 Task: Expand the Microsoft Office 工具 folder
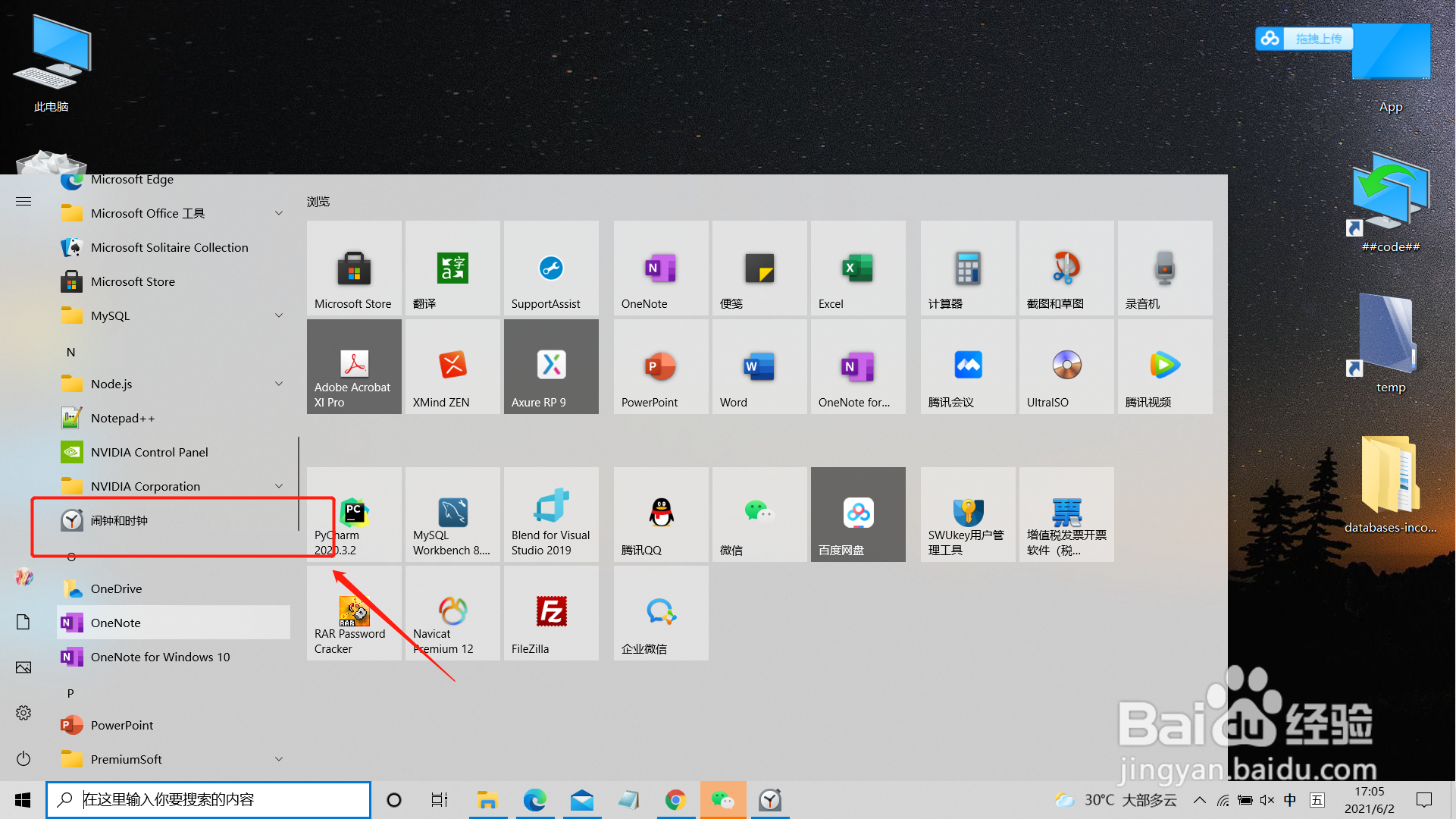point(174,213)
